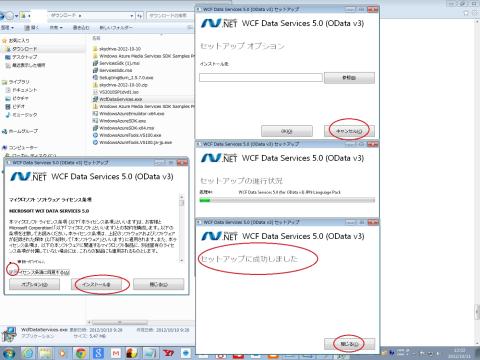Open the blue Google search taskbar icon
The width and height of the screenshot is (480, 360).
pyautogui.click(x=98, y=353)
